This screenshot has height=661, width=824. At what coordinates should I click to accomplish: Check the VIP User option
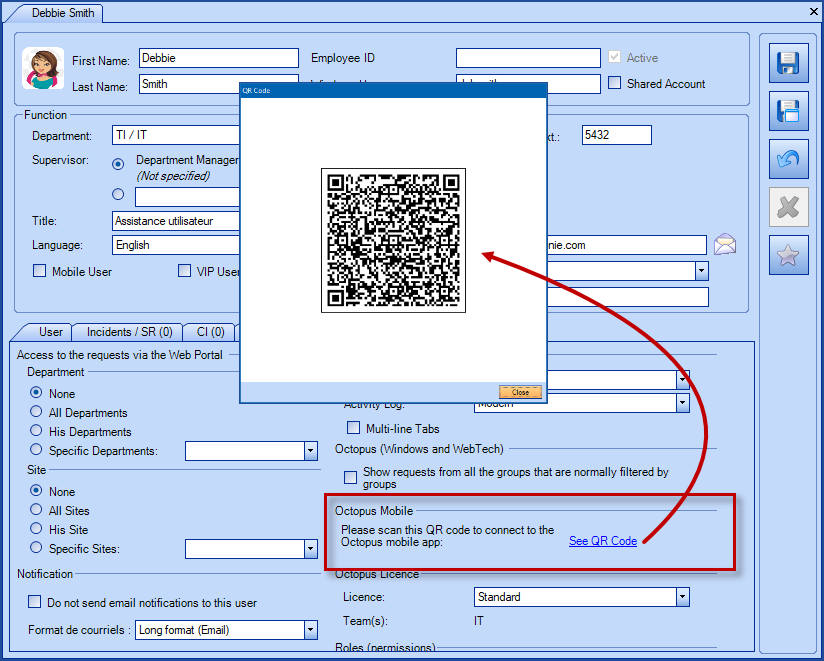pos(184,271)
